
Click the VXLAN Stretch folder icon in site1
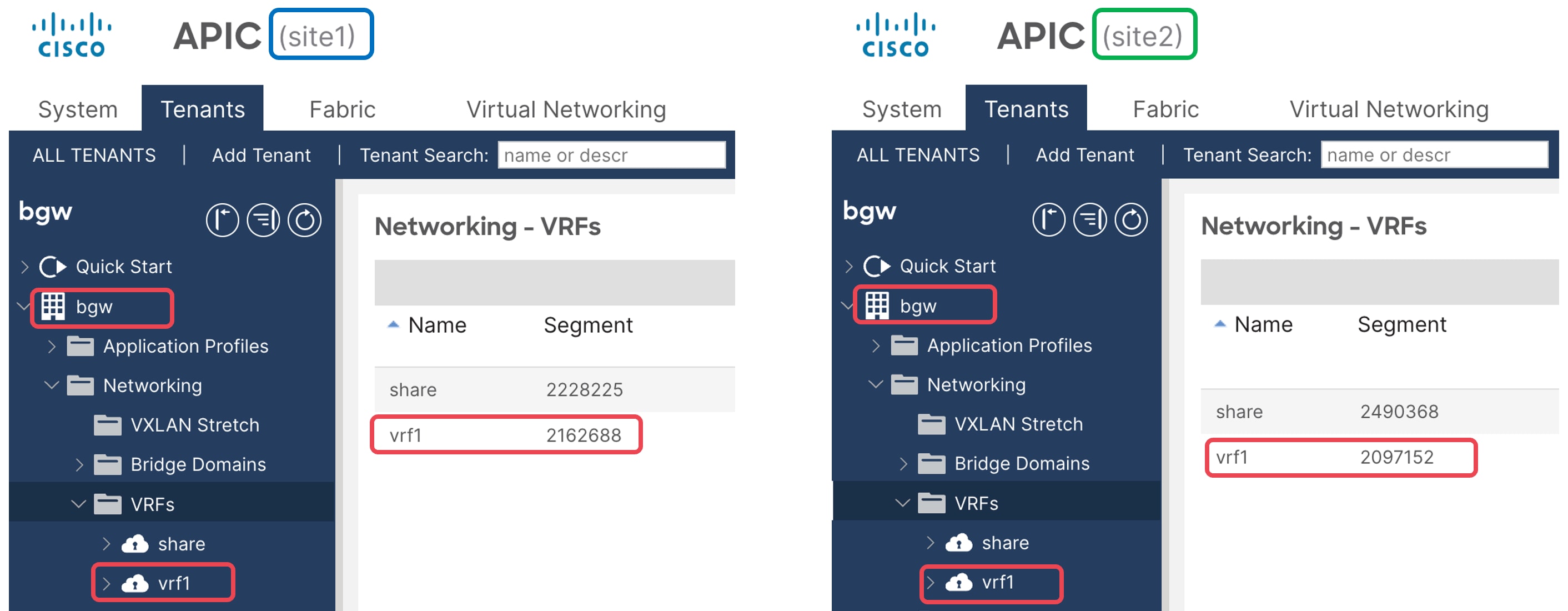(108, 425)
